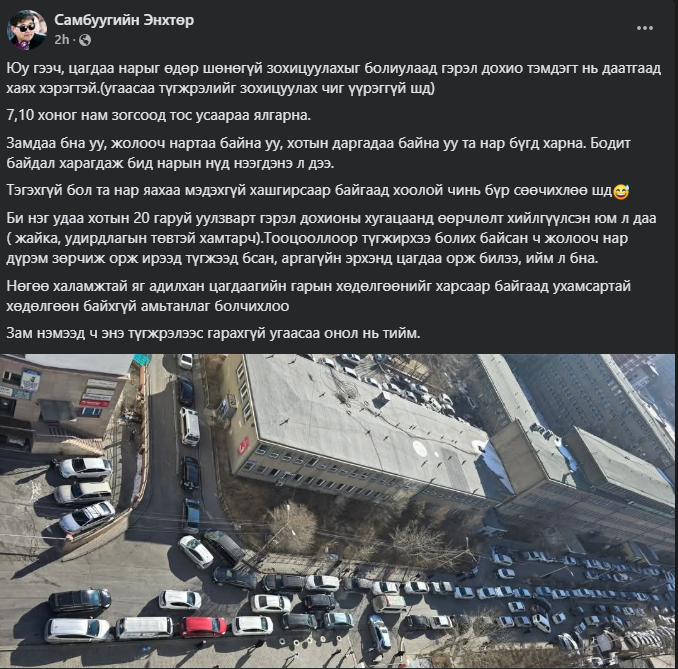Click the line '7,10 хоног нам зогсоод'
The image size is (678, 669).
[x=159, y=115]
